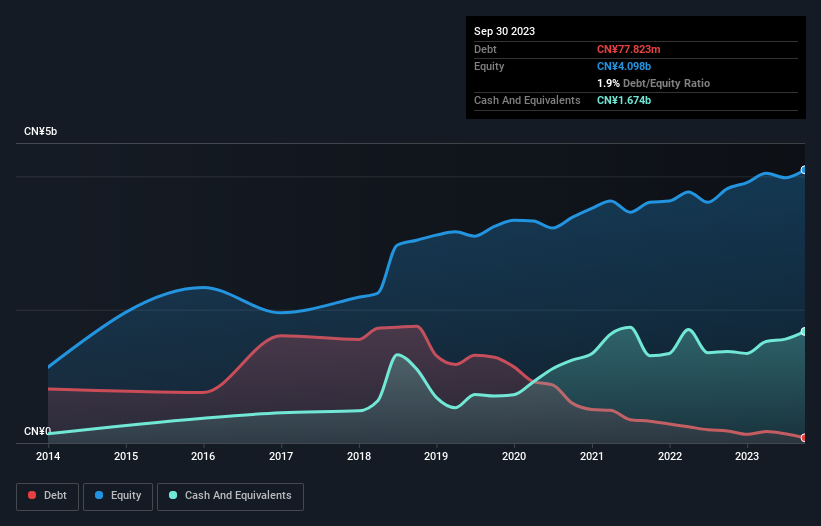Click the 2023 x-axis label
821x526 pixels.
click(x=747, y=456)
